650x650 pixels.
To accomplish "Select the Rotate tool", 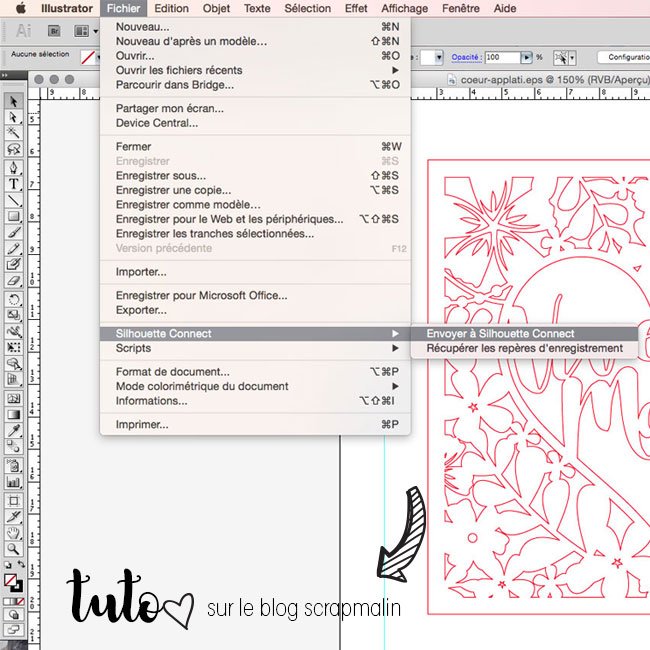I will tap(13, 299).
